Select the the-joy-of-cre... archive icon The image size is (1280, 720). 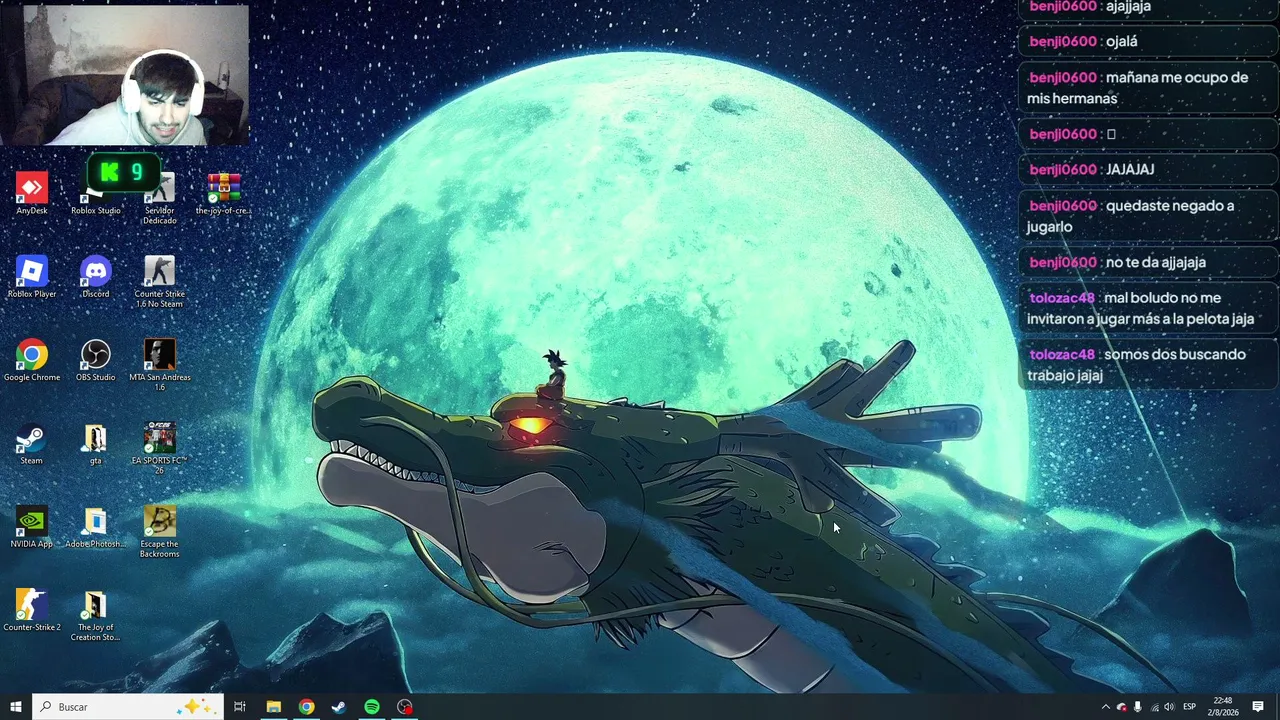[x=223, y=193]
